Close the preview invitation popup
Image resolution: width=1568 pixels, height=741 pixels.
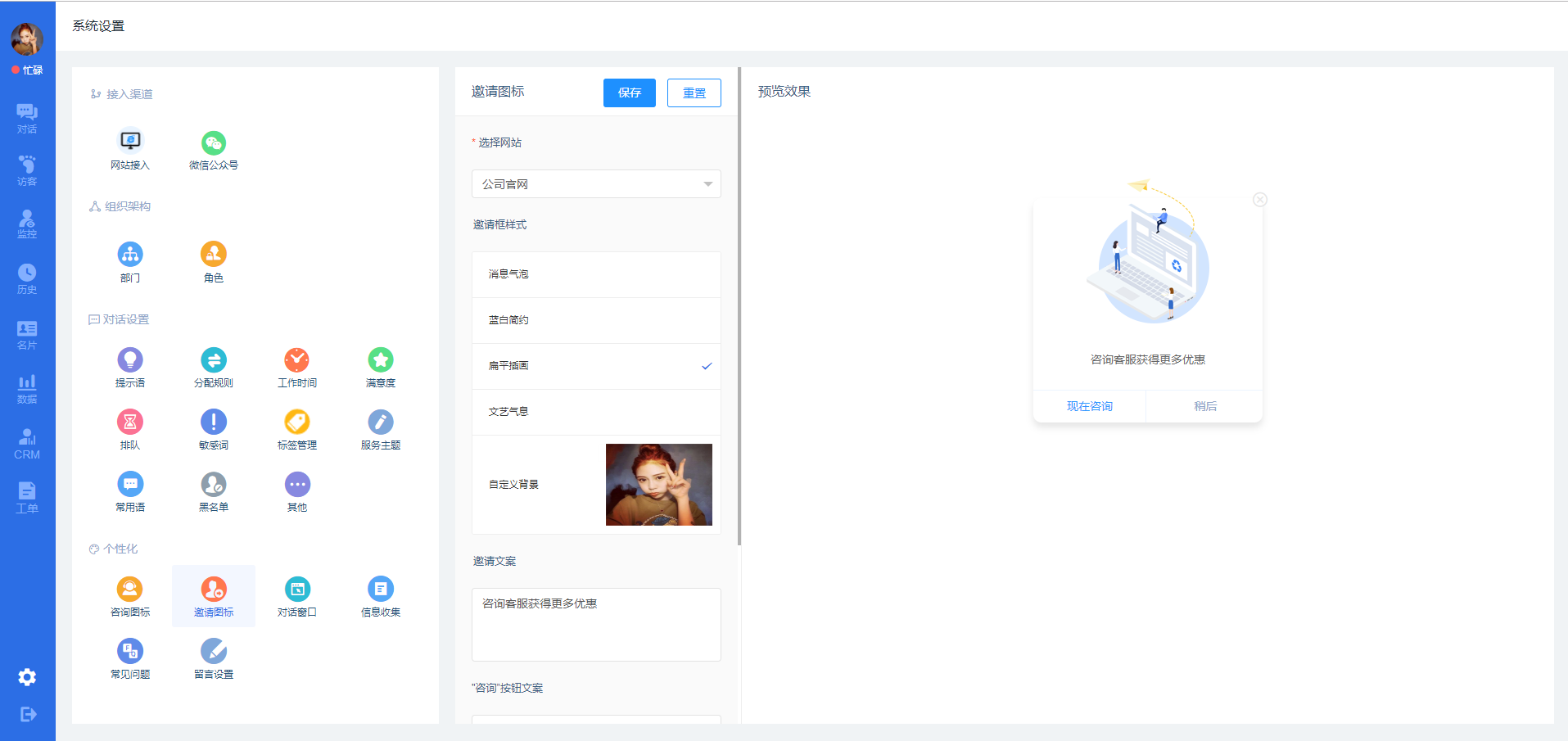click(x=1260, y=200)
